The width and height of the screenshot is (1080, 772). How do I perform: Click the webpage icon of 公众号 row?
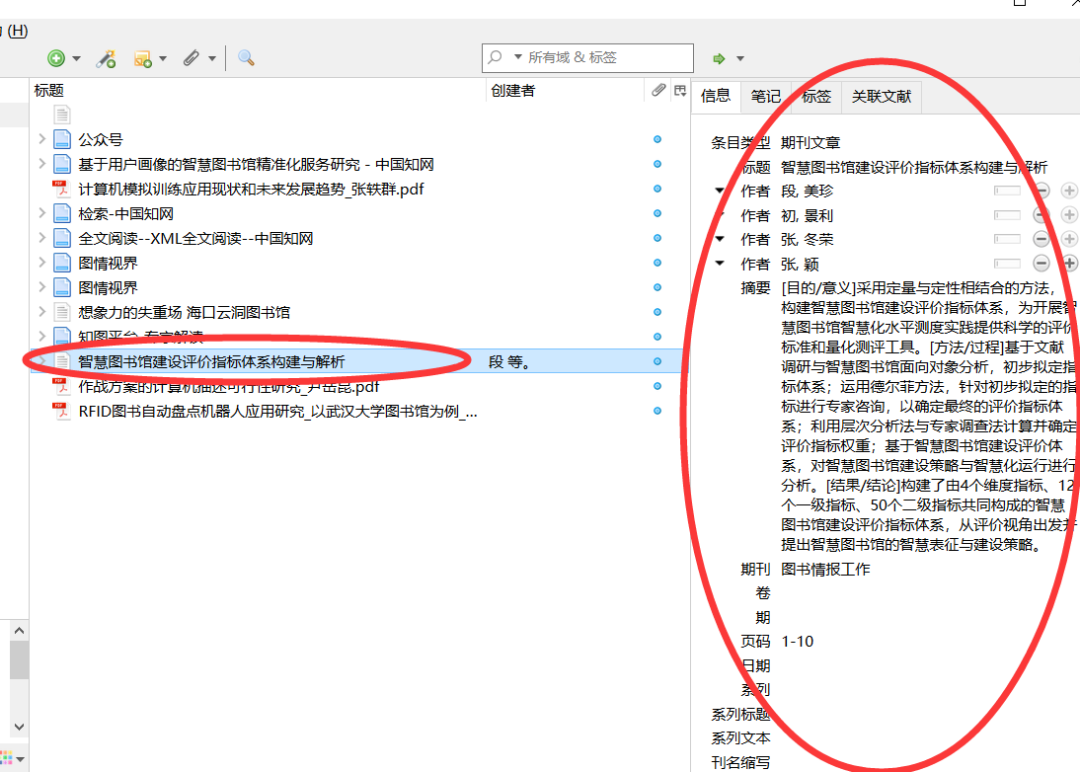(x=62, y=139)
